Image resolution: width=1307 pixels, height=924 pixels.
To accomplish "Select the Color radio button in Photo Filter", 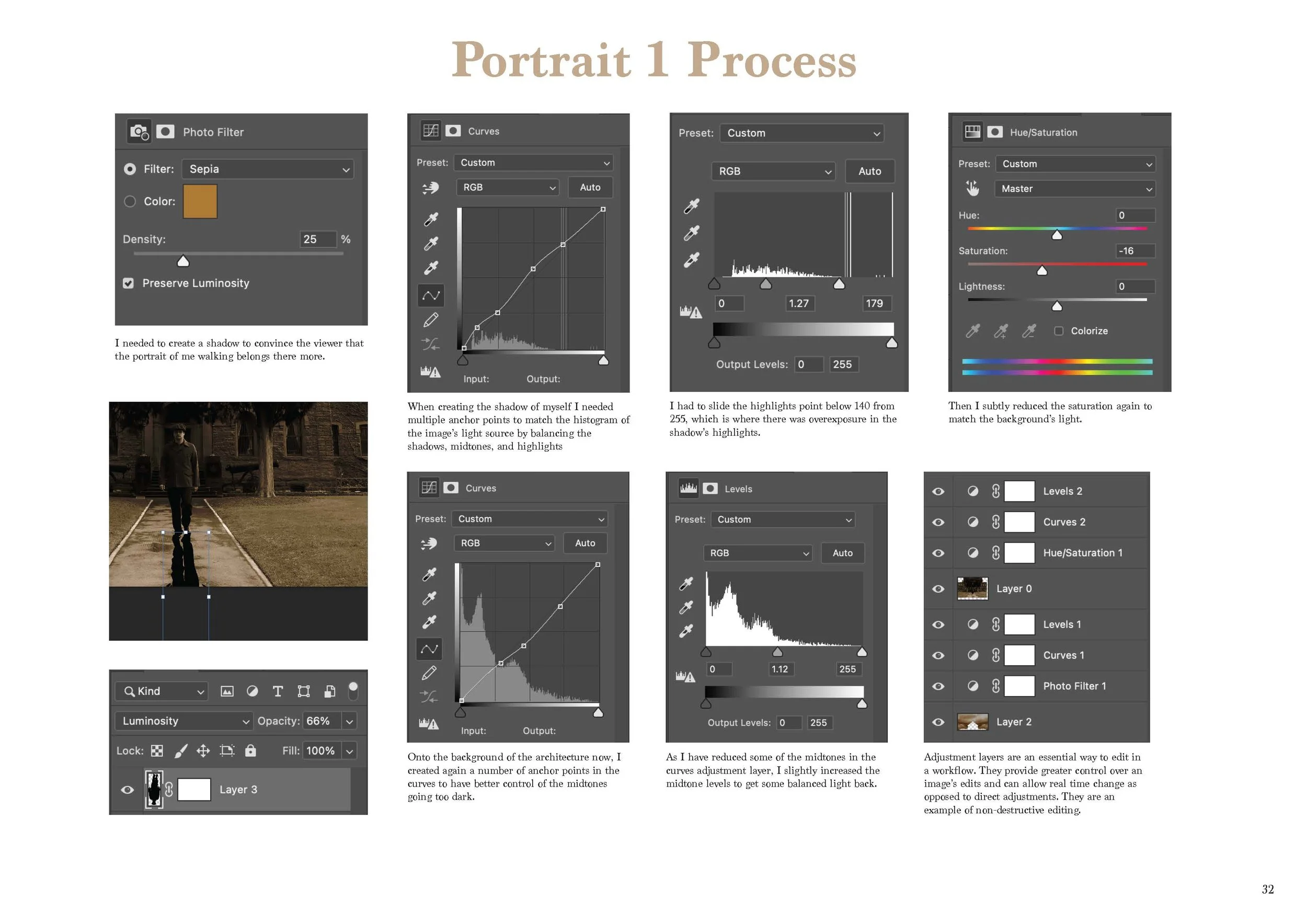I will click(130, 201).
